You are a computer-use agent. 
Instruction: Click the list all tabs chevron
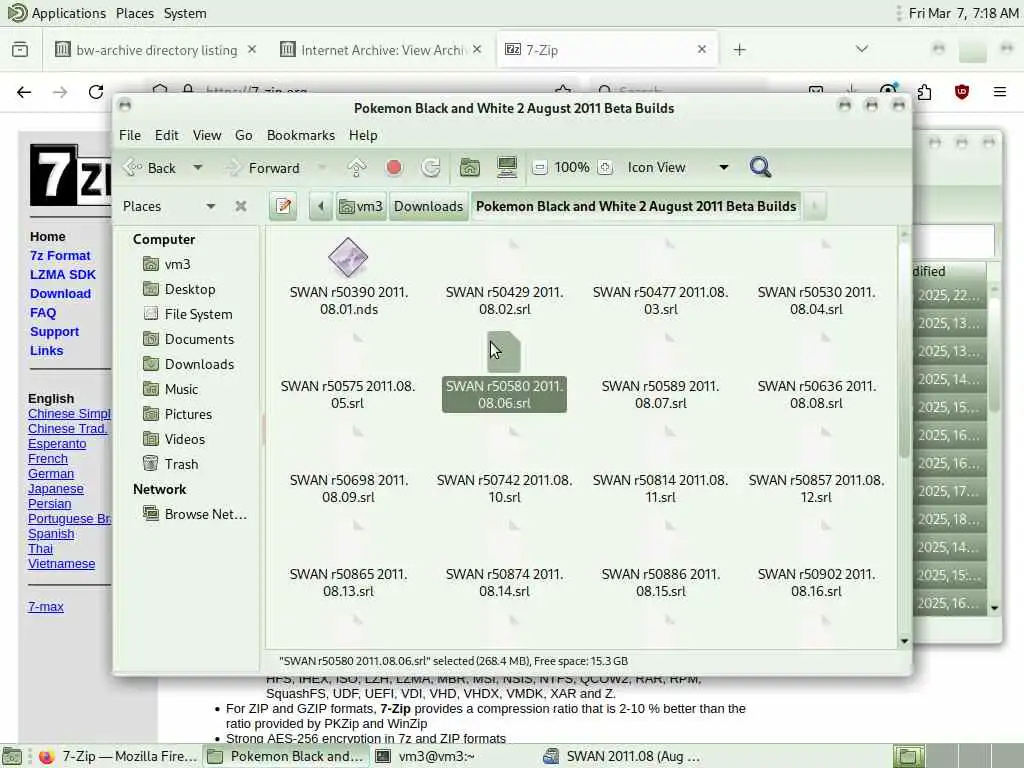862,49
